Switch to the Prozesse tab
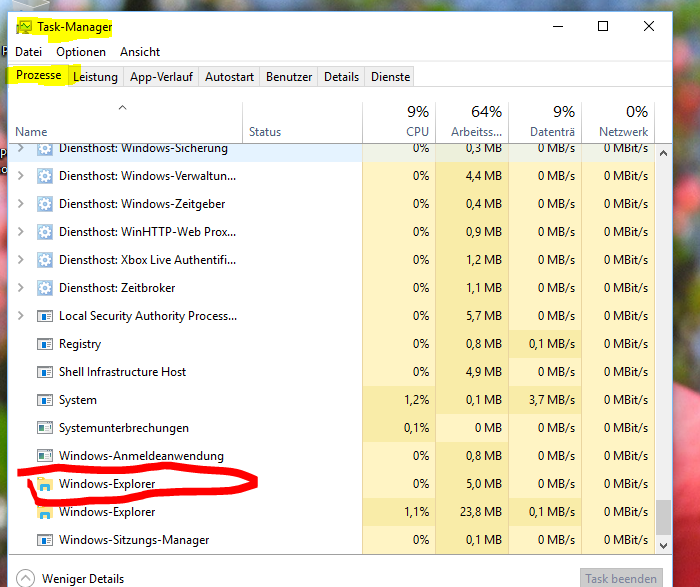This screenshot has width=700, height=587. pos(38,75)
